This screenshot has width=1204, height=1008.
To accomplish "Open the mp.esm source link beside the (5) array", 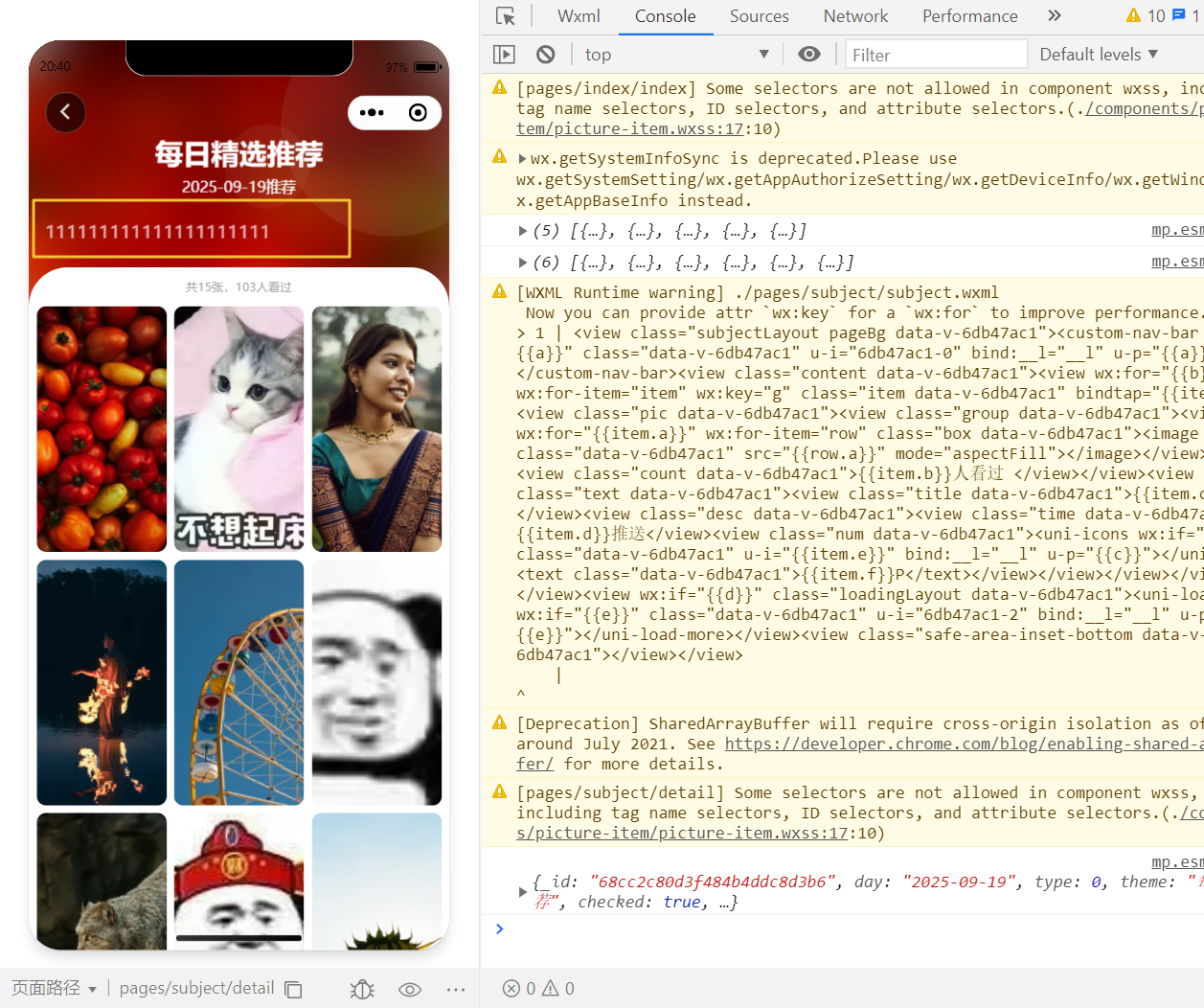I will click(1177, 230).
